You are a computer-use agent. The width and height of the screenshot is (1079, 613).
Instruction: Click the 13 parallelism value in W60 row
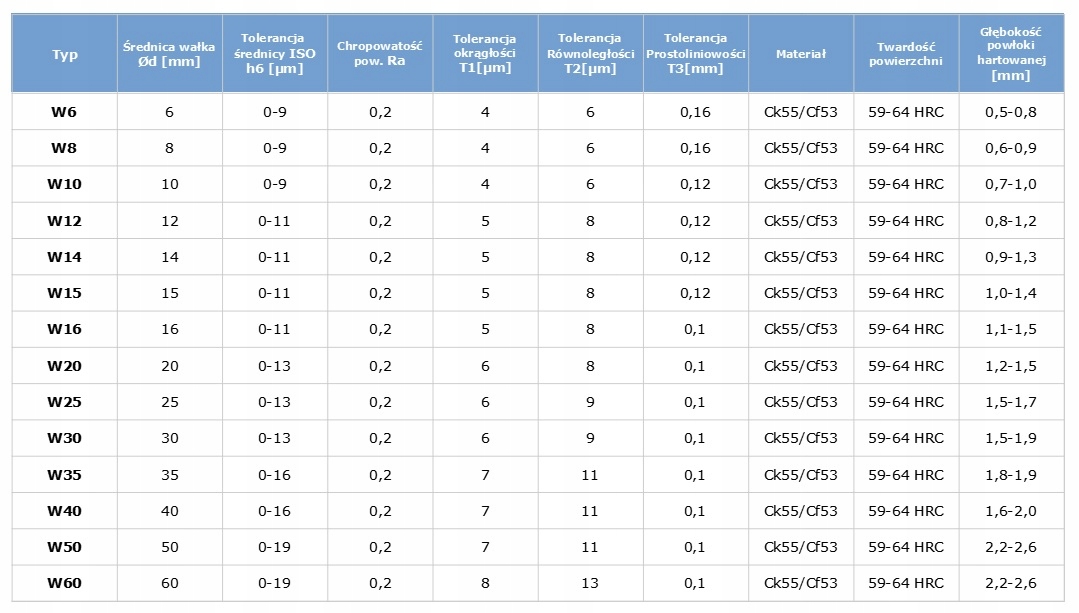pyautogui.click(x=590, y=583)
